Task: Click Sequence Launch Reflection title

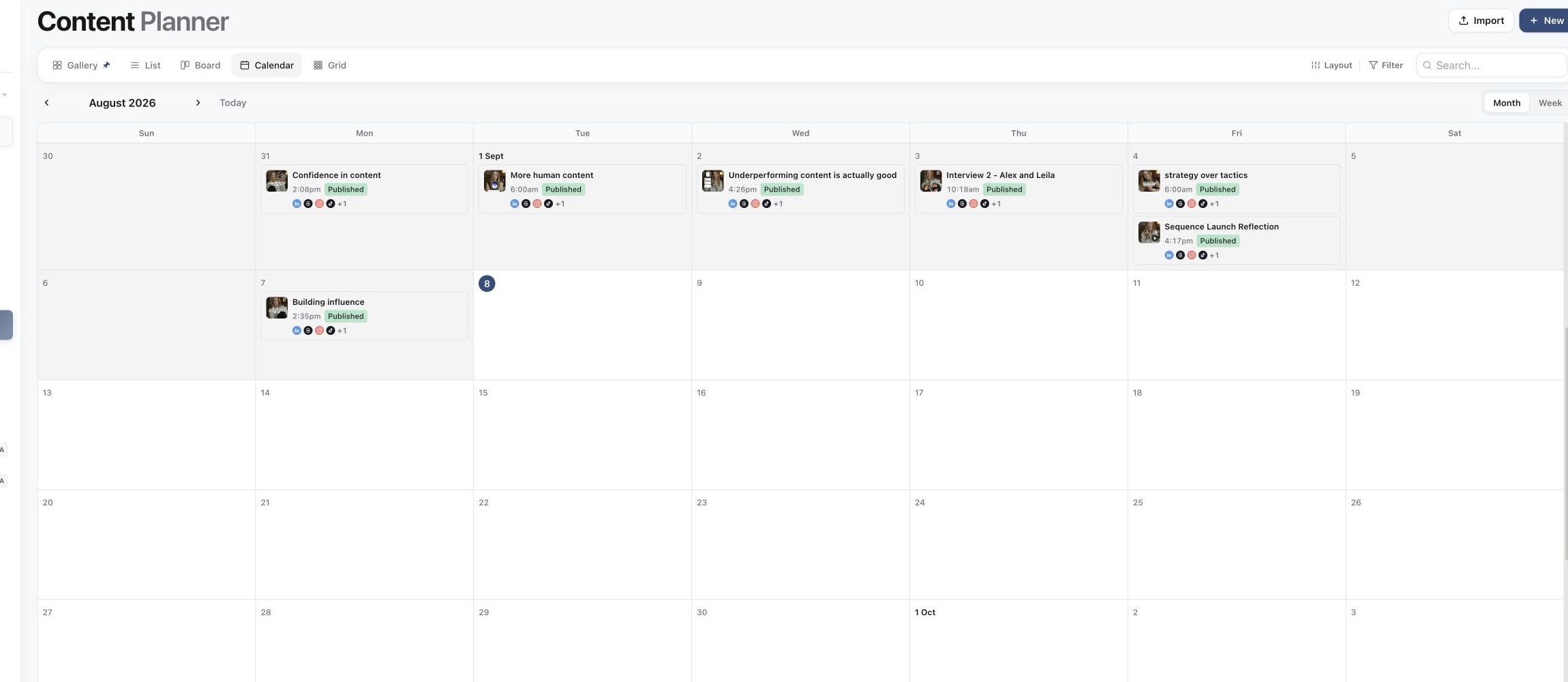Action: [1221, 227]
